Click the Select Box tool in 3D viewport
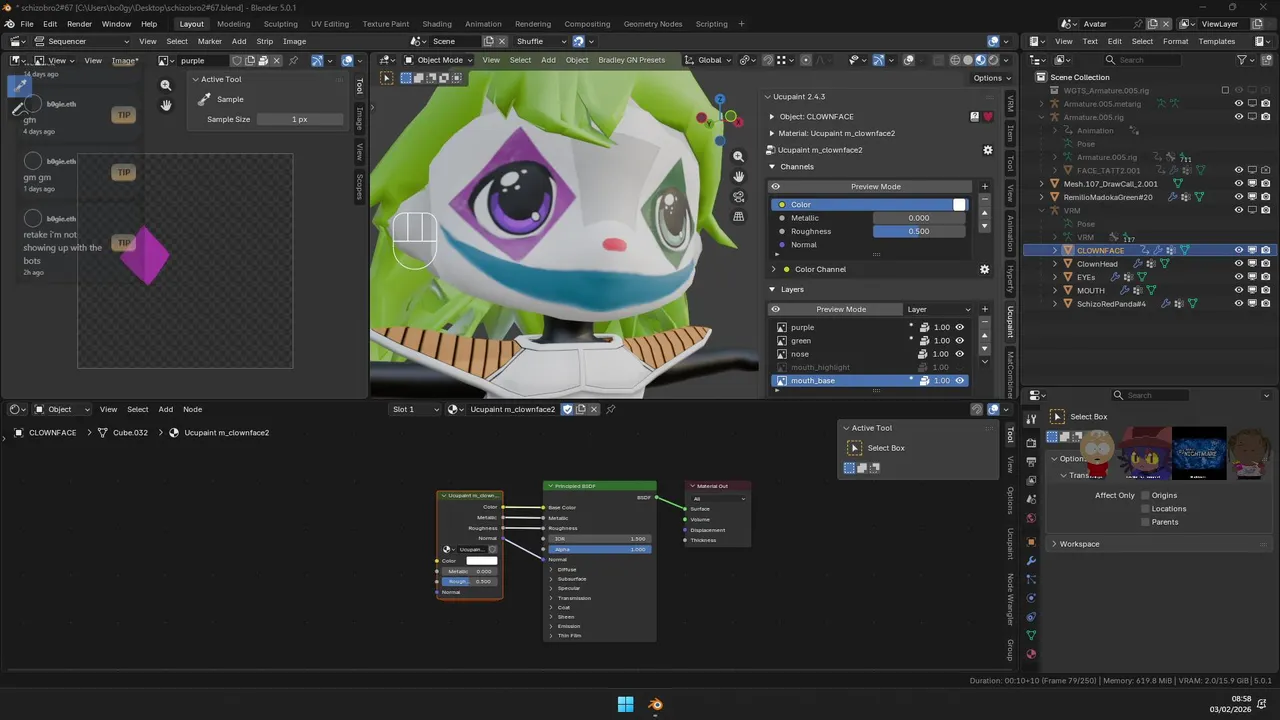Viewport: 1280px width, 720px height. 387,77
